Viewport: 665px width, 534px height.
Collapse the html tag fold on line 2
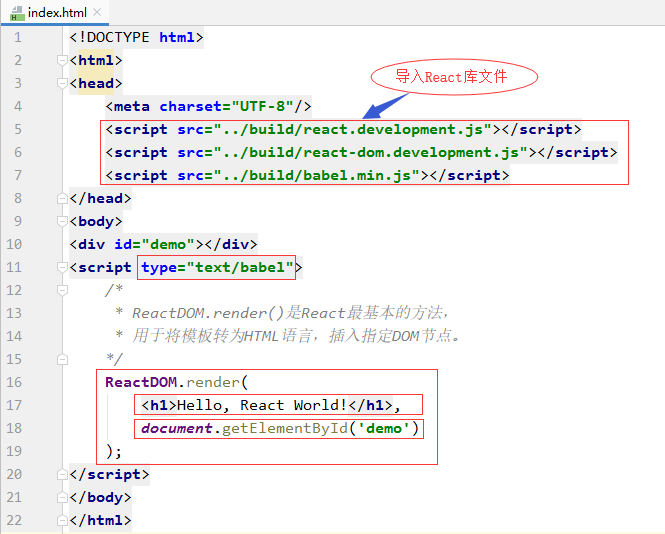pyautogui.click(x=62, y=61)
